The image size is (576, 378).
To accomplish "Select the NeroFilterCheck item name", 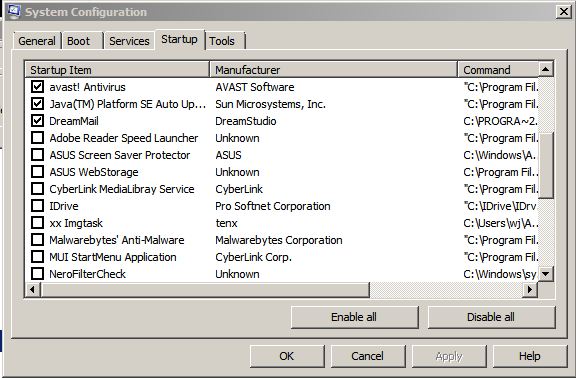I will (x=87, y=274).
